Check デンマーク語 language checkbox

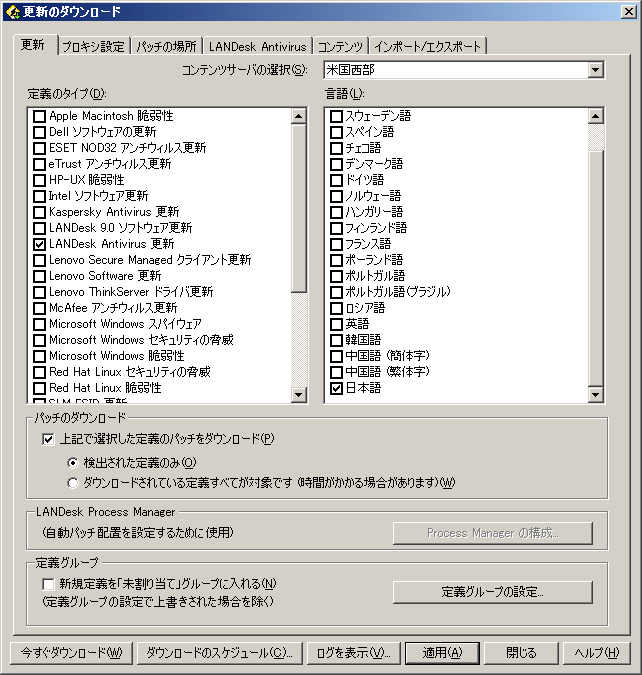(336, 164)
